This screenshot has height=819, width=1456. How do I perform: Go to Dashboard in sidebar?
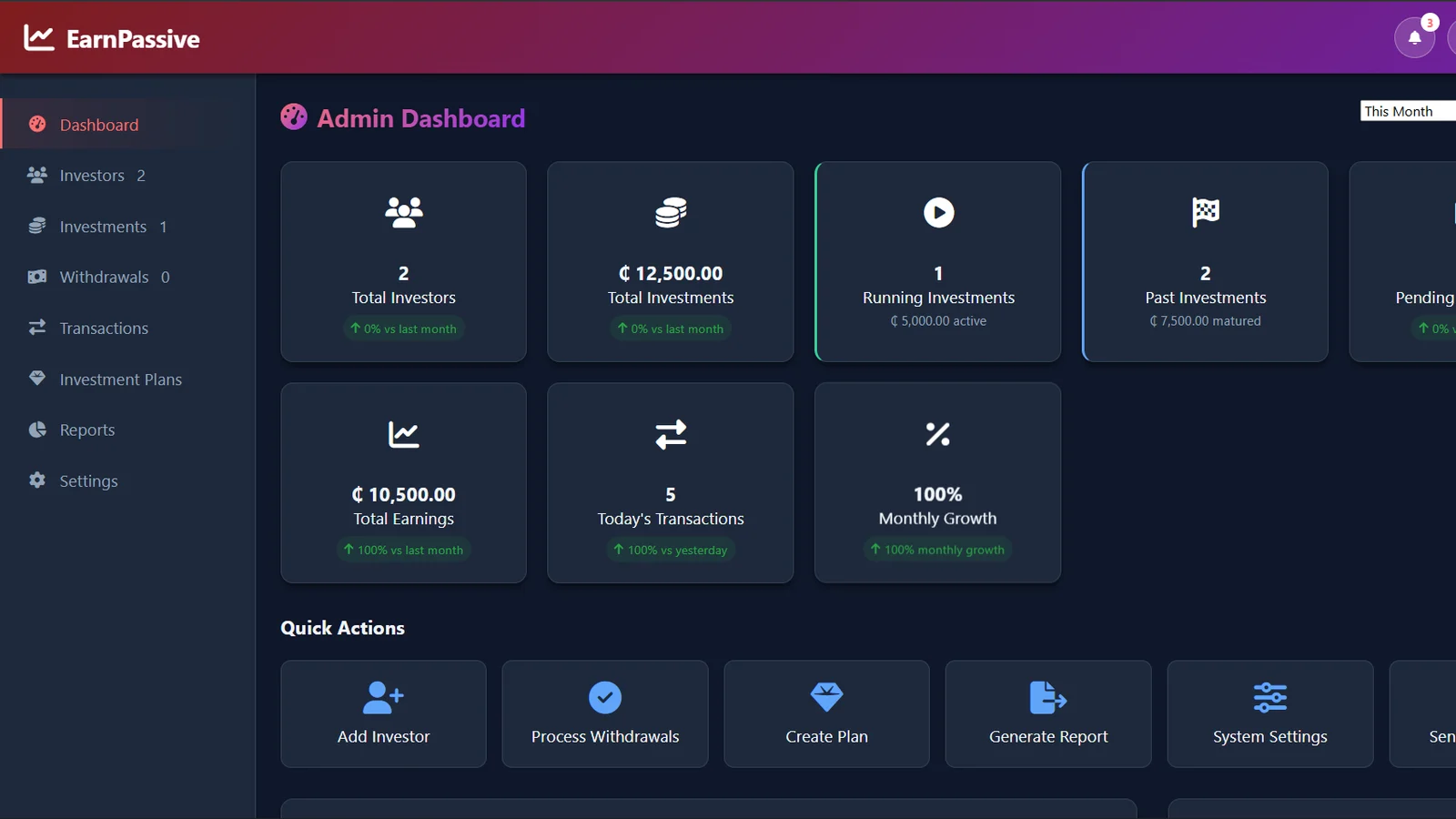[x=127, y=125]
